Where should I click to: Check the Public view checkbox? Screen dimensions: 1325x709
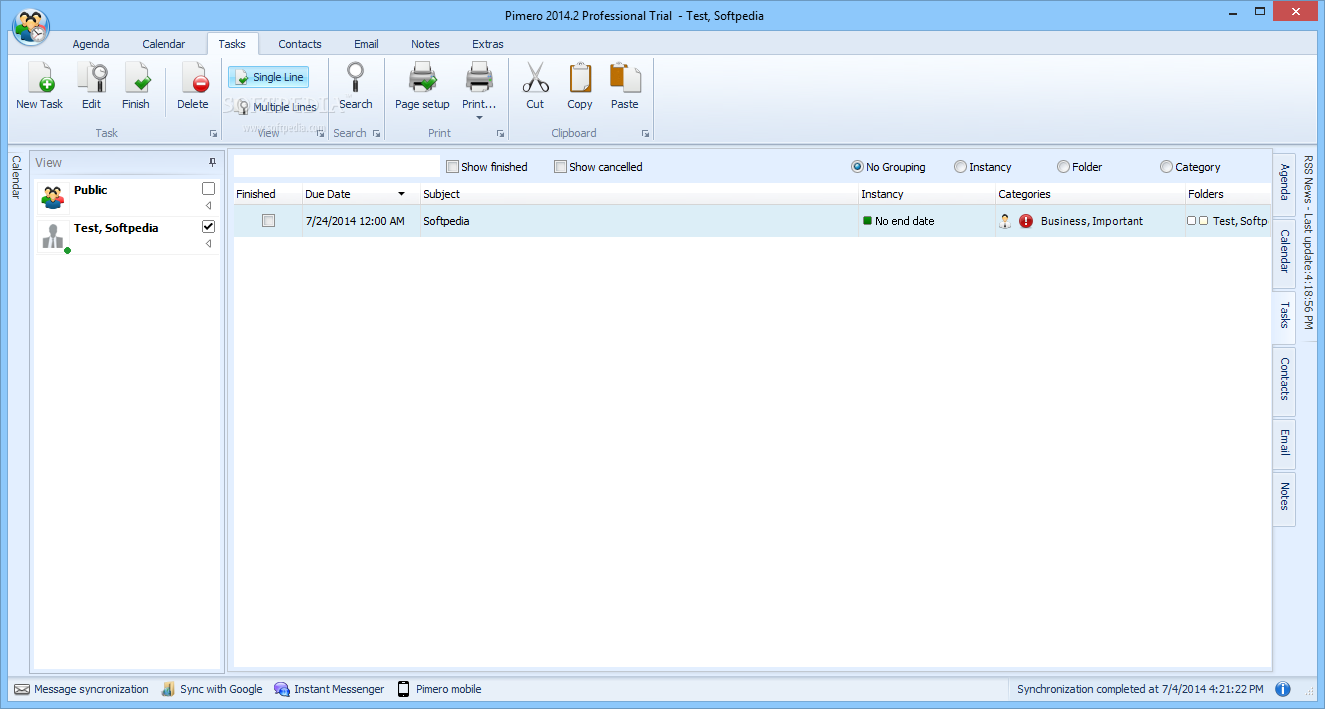pos(208,188)
